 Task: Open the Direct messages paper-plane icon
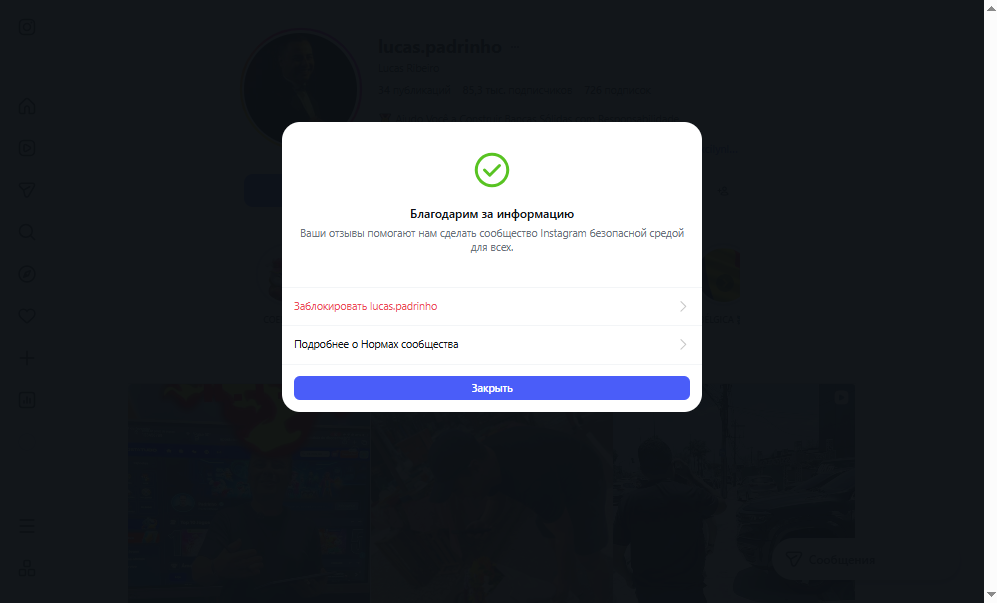click(x=27, y=190)
